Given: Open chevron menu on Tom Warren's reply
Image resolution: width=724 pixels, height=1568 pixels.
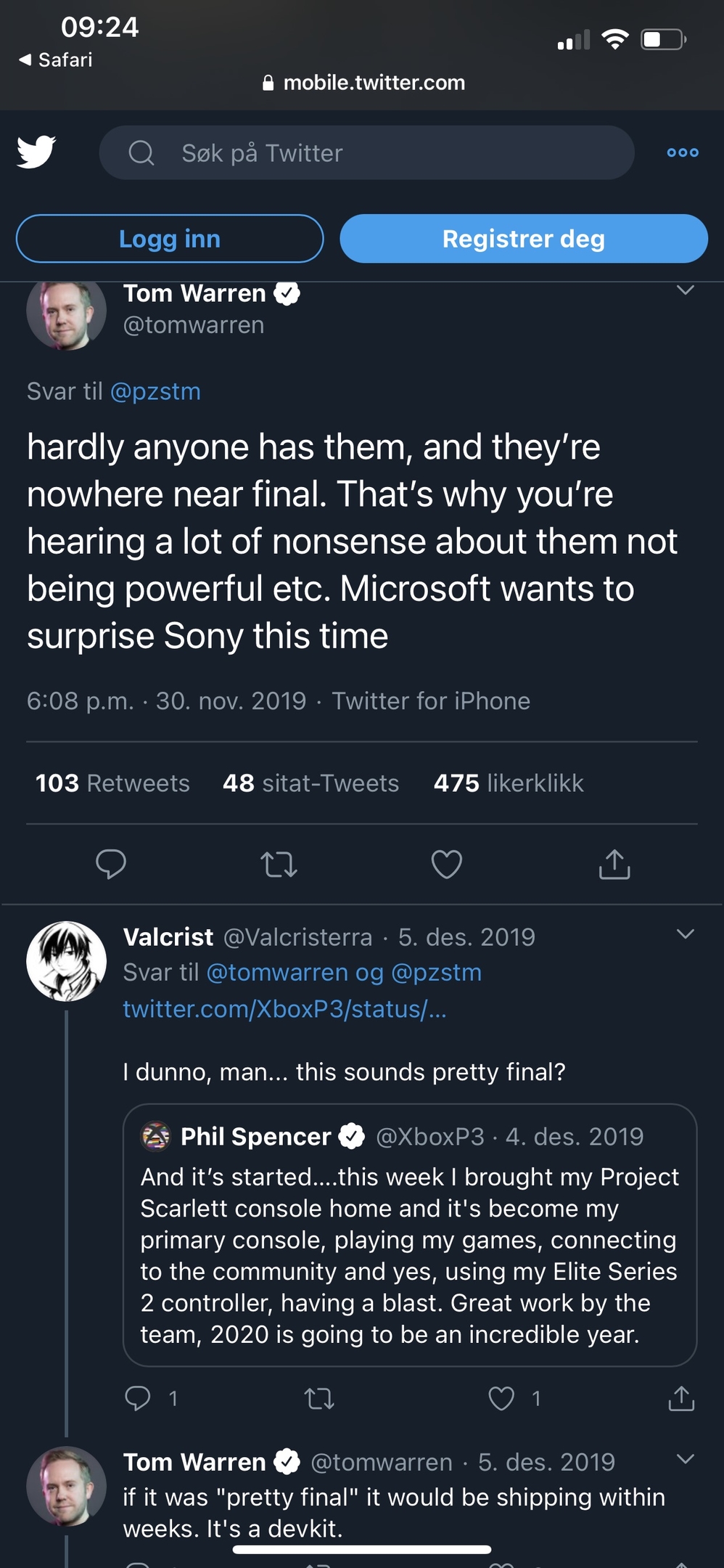Looking at the screenshot, I should [x=685, y=1459].
